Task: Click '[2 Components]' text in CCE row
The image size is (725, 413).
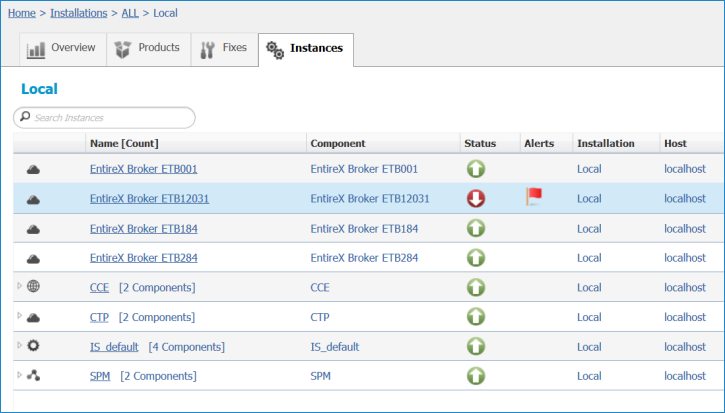Action: 157,287
